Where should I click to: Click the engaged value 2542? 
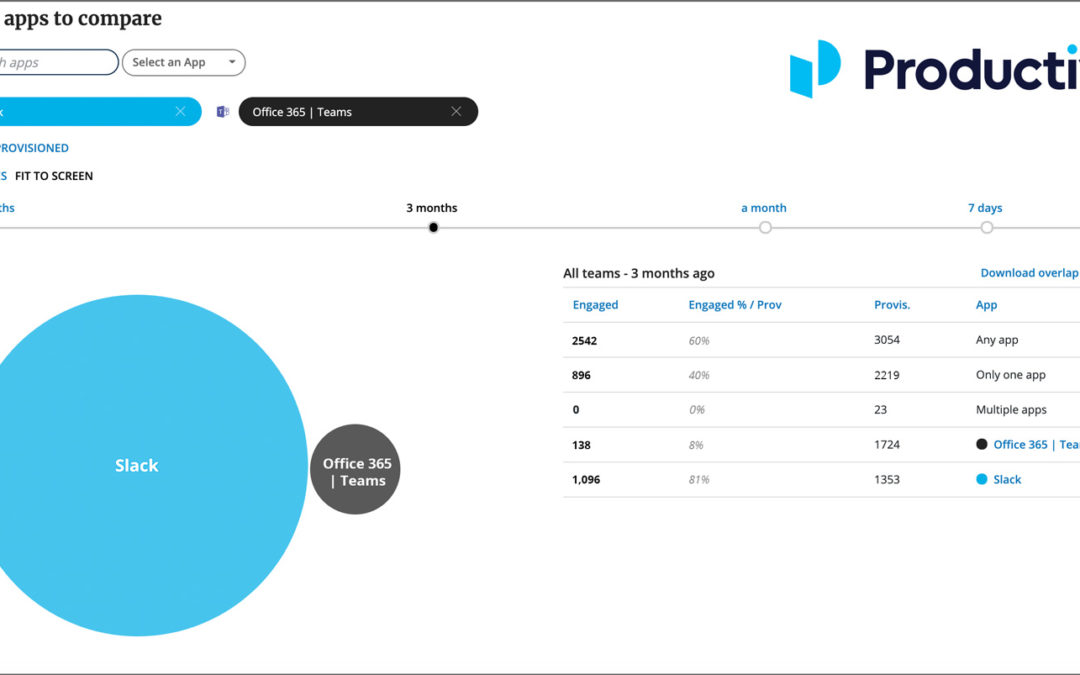(584, 340)
